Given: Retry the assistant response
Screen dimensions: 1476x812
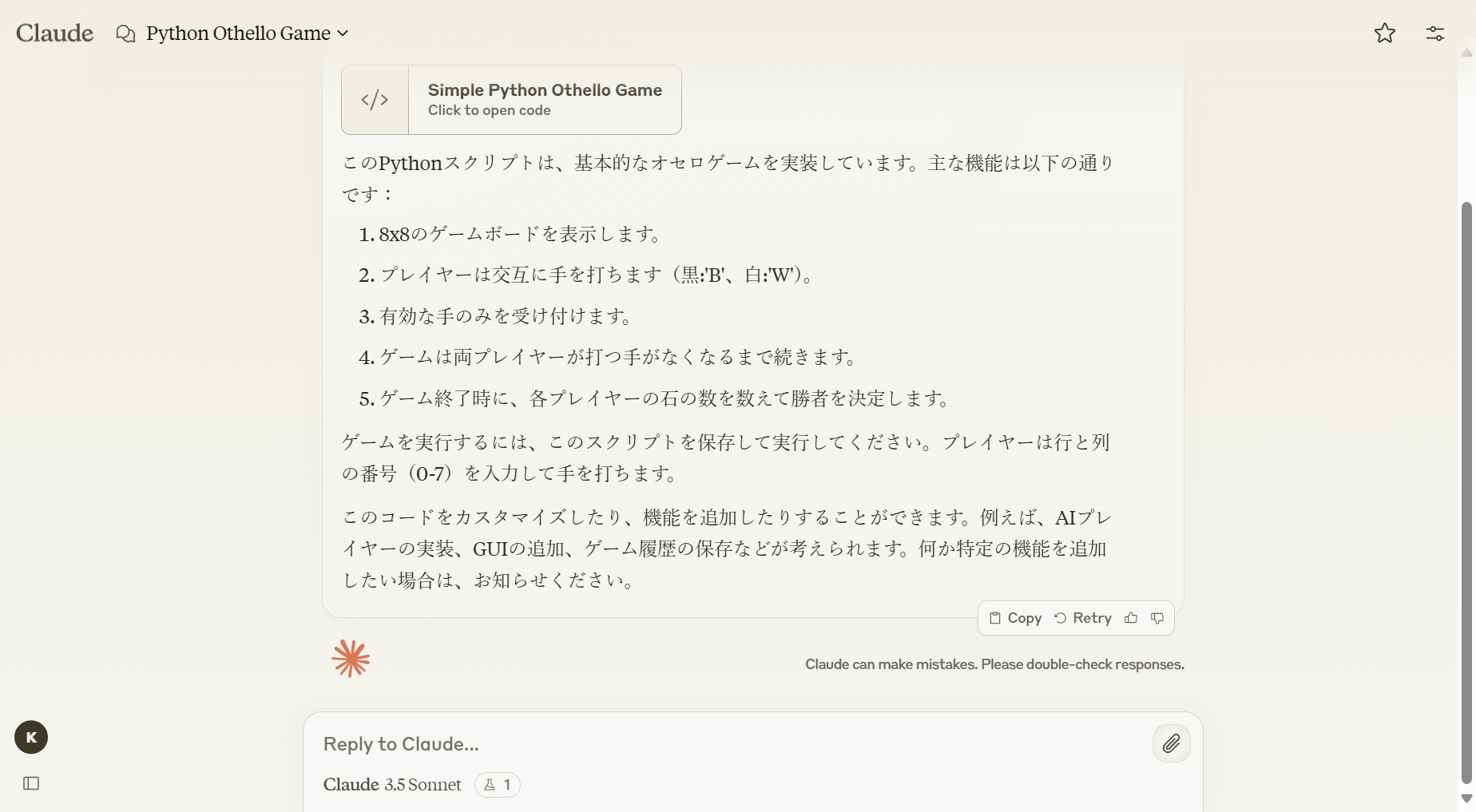Looking at the screenshot, I should [1083, 618].
